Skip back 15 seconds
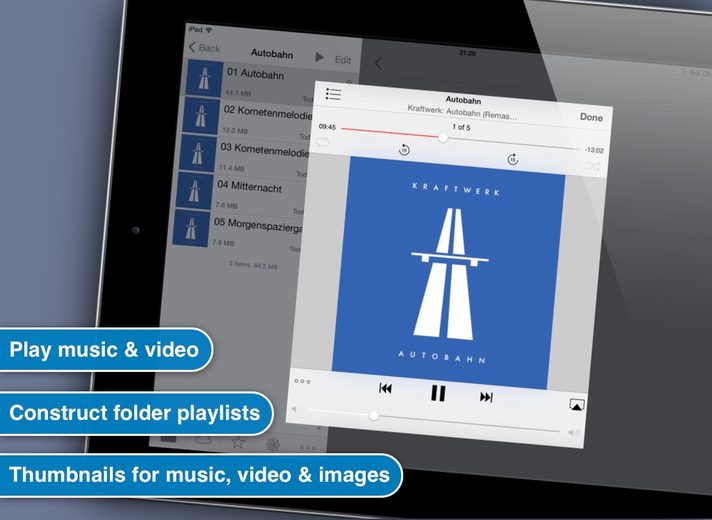The image size is (712, 520). coord(404,149)
